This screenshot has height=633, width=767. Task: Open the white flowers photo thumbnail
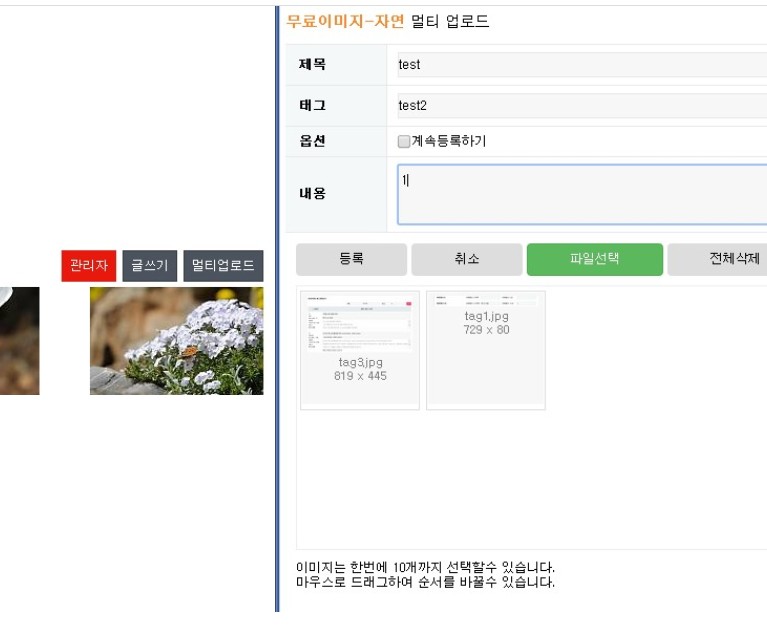tap(176, 341)
